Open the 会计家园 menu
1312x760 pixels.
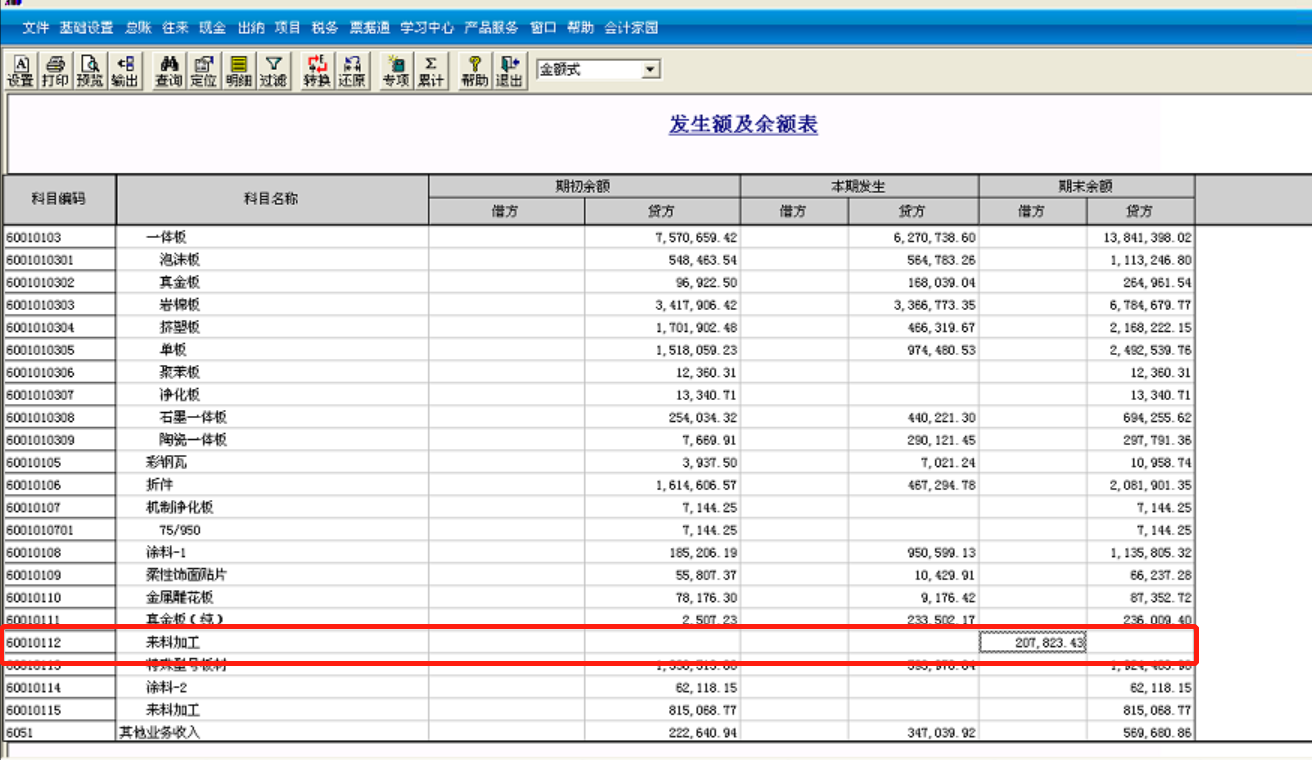click(631, 28)
